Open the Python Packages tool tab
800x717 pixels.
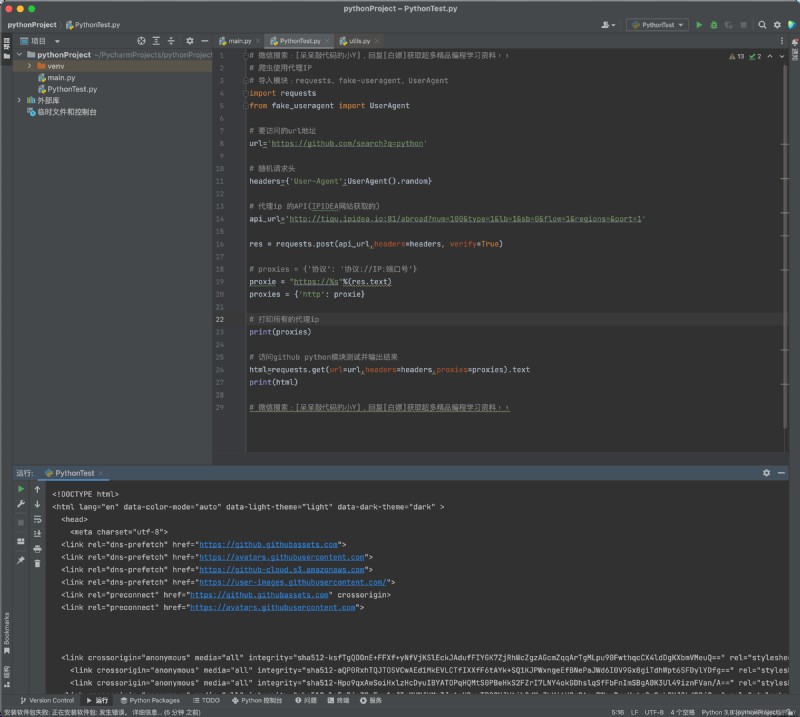[150, 700]
